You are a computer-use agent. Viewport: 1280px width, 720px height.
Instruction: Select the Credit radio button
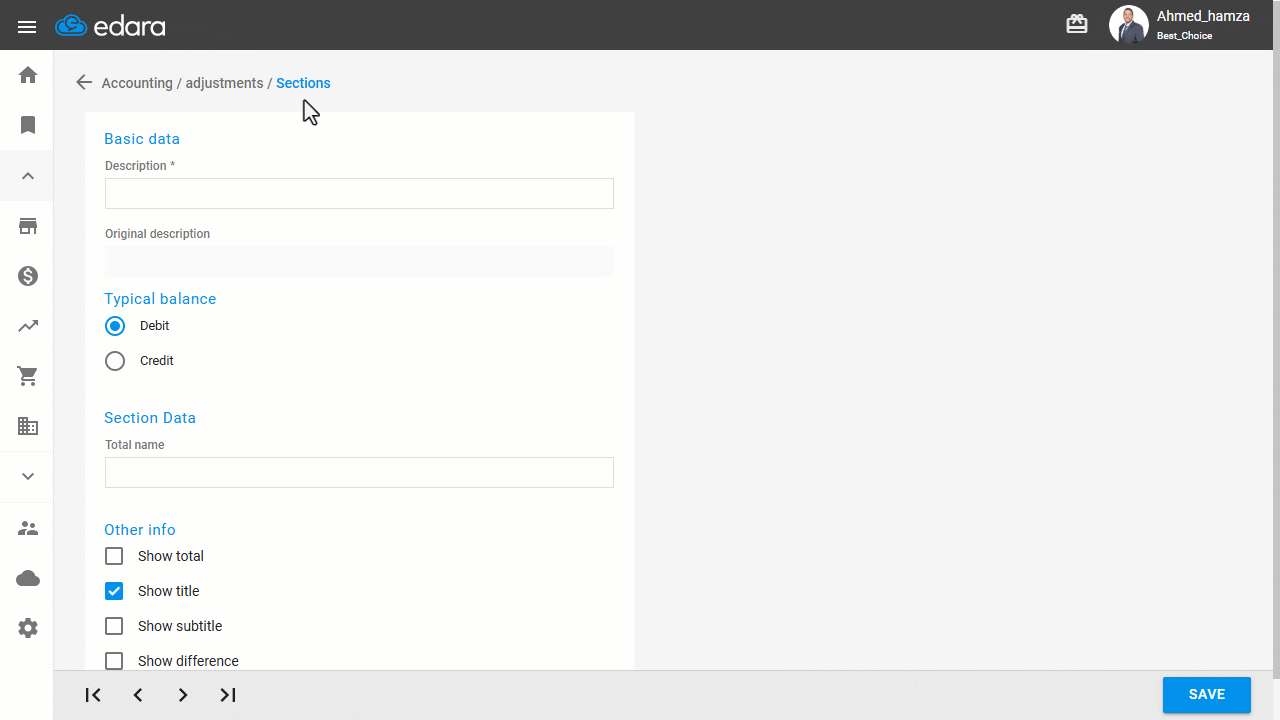tap(115, 361)
